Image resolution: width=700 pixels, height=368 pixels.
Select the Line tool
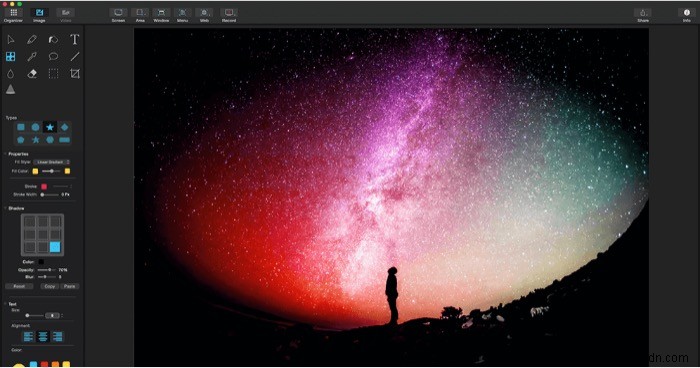[x=75, y=57]
